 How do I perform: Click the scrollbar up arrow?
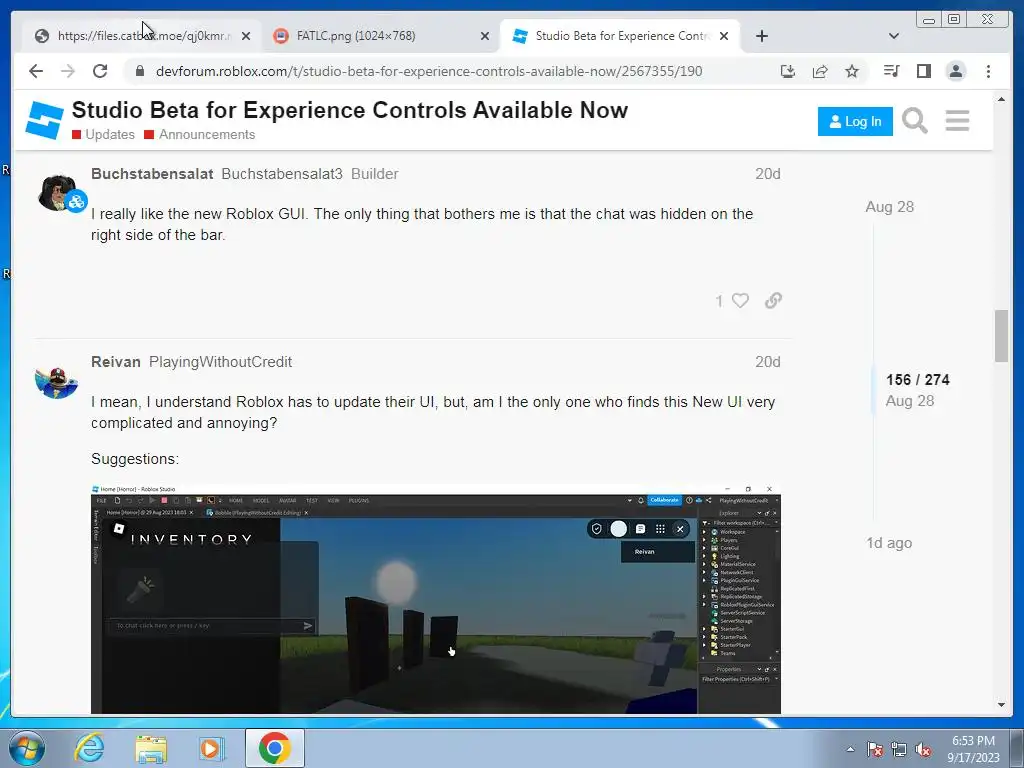(1001, 99)
